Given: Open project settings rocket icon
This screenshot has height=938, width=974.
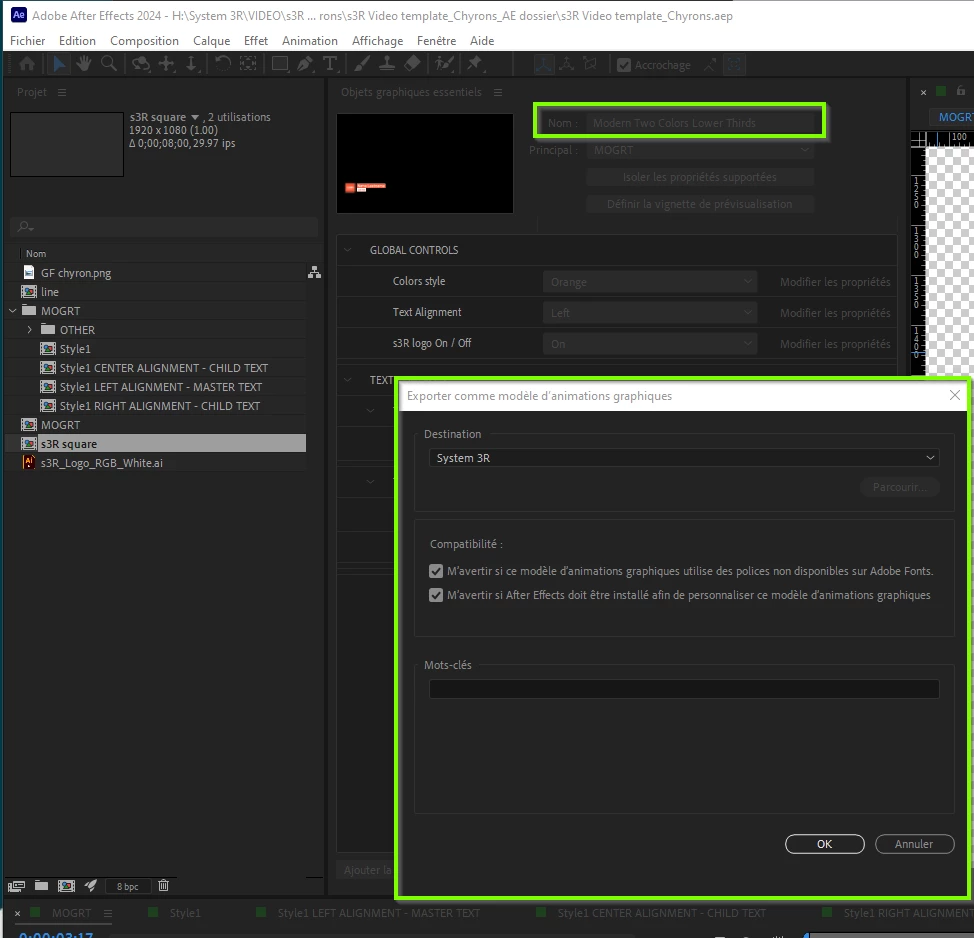Looking at the screenshot, I should click(x=91, y=886).
